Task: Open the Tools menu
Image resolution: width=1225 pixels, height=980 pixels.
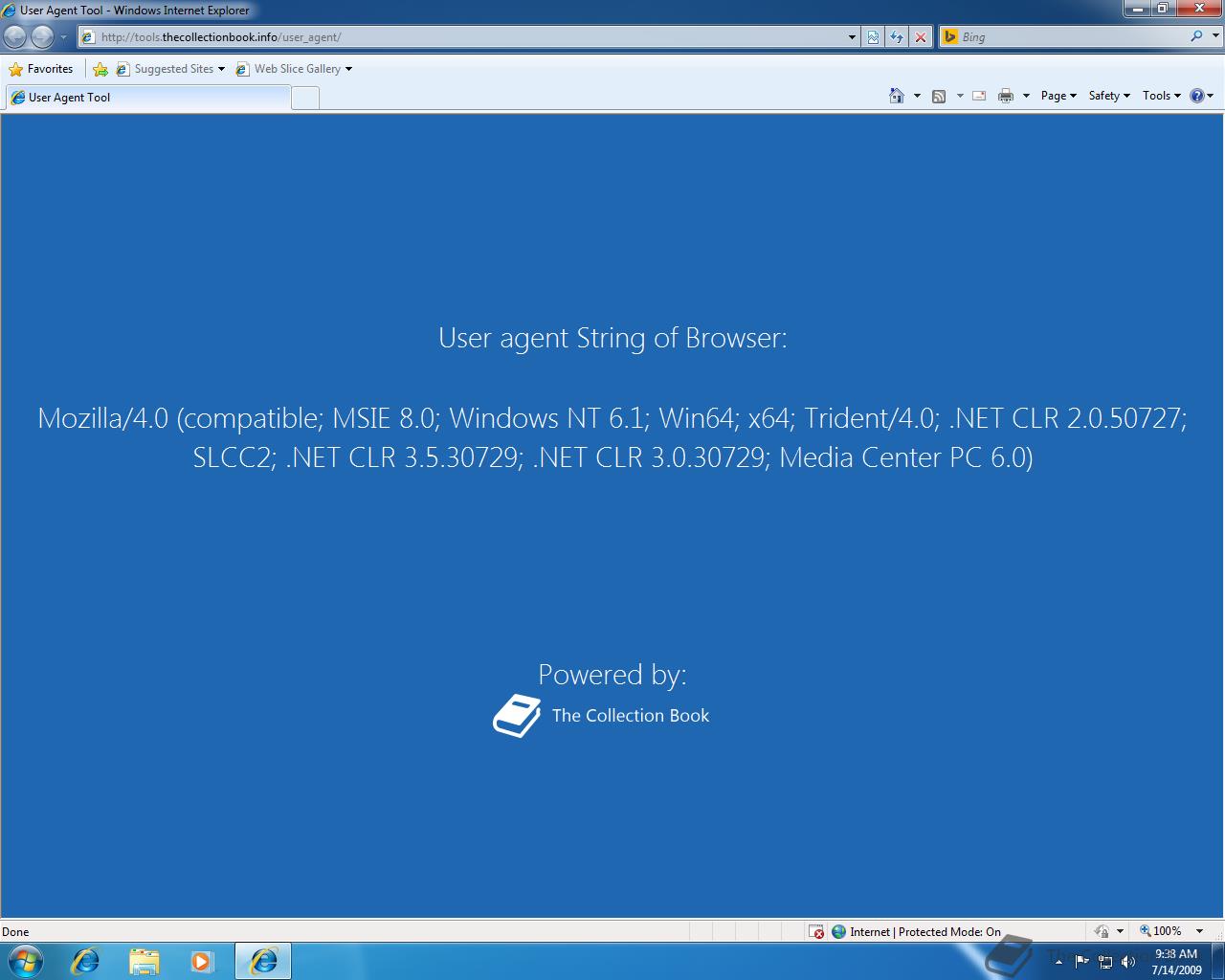Action: [1162, 96]
